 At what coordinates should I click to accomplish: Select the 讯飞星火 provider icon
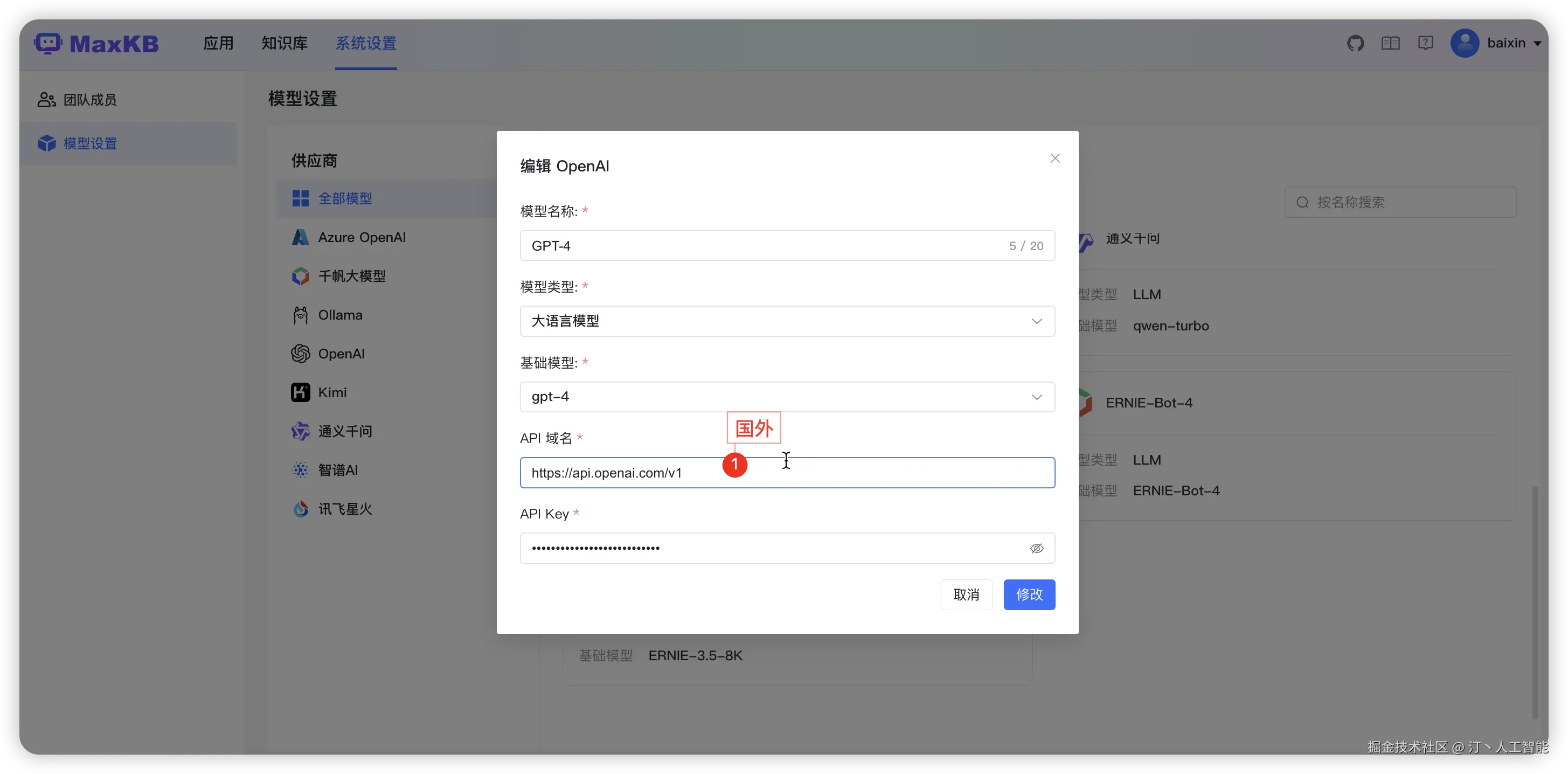pos(300,509)
